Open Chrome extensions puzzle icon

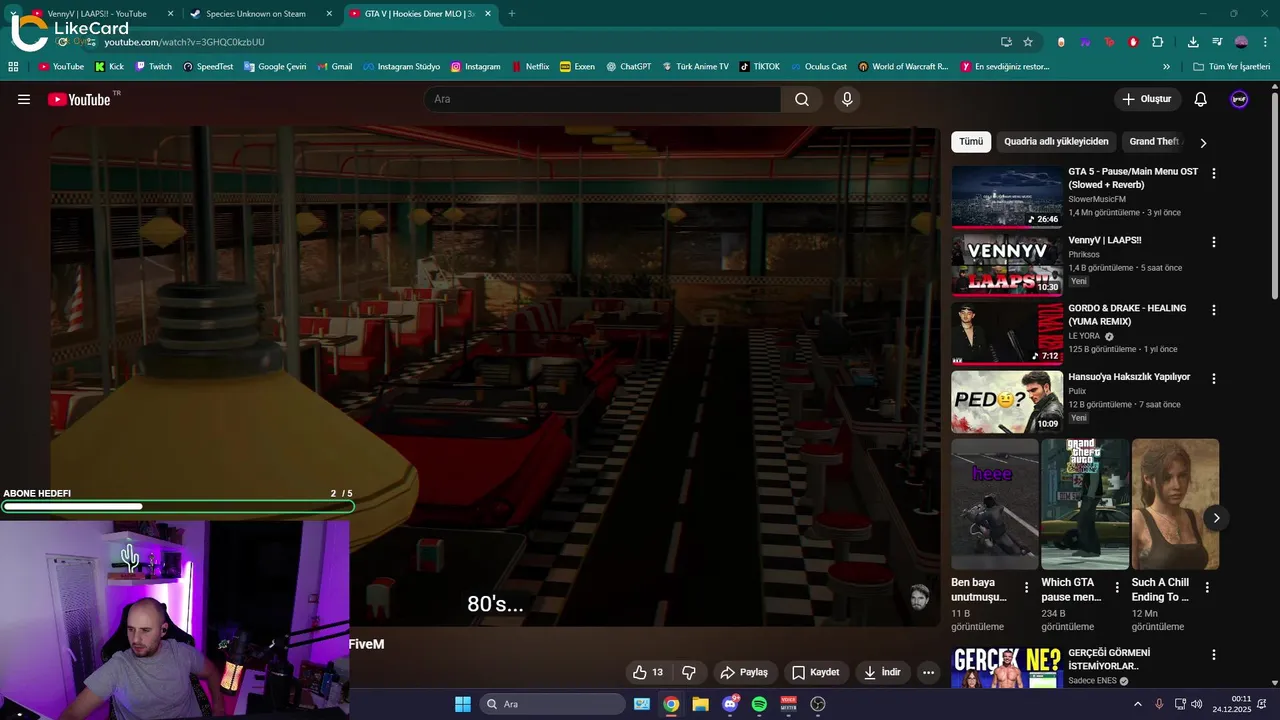1158,42
